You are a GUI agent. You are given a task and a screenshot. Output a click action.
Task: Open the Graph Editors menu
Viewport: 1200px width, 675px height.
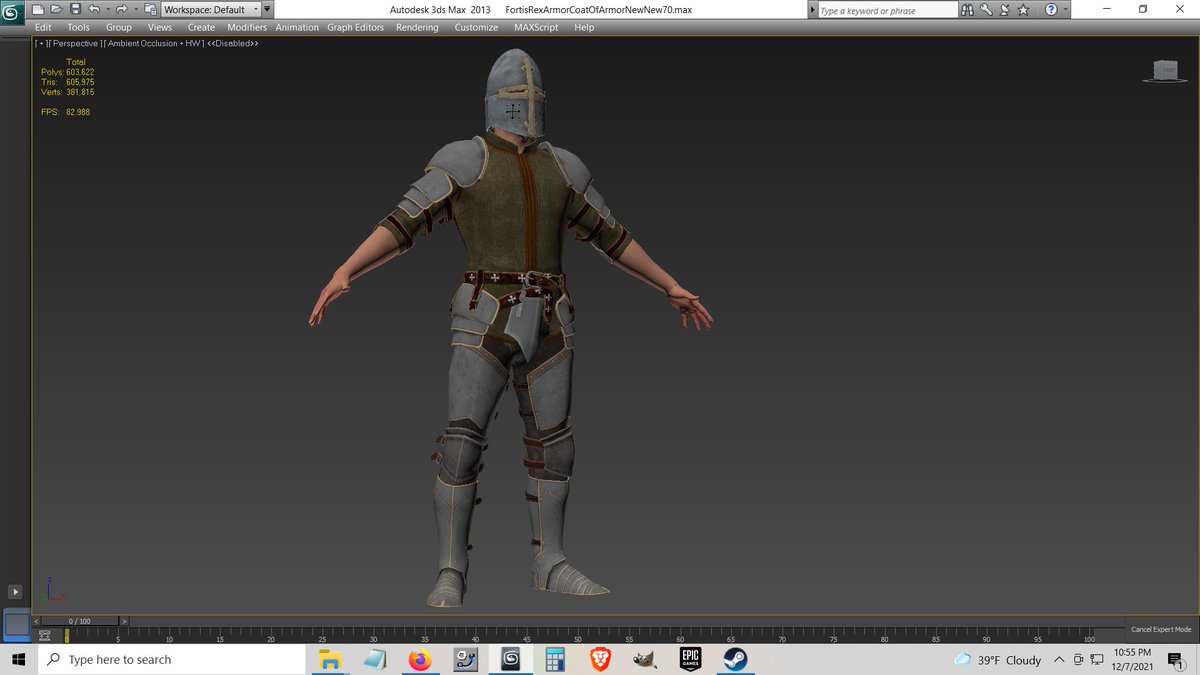[355, 27]
